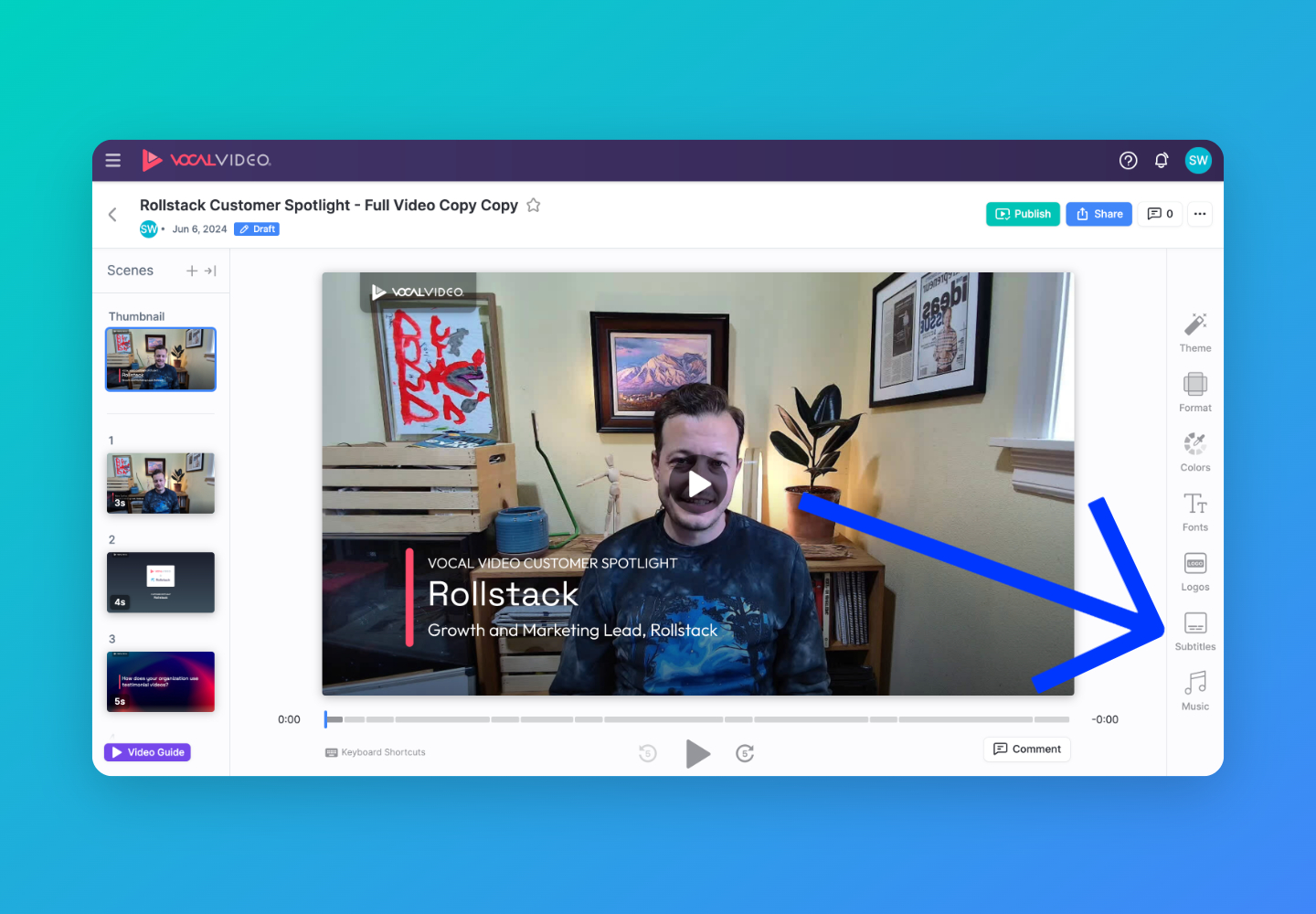Screen dimensions: 1316x914
Task: Select scene 1 thumbnail (3s)
Action: tap(161, 484)
